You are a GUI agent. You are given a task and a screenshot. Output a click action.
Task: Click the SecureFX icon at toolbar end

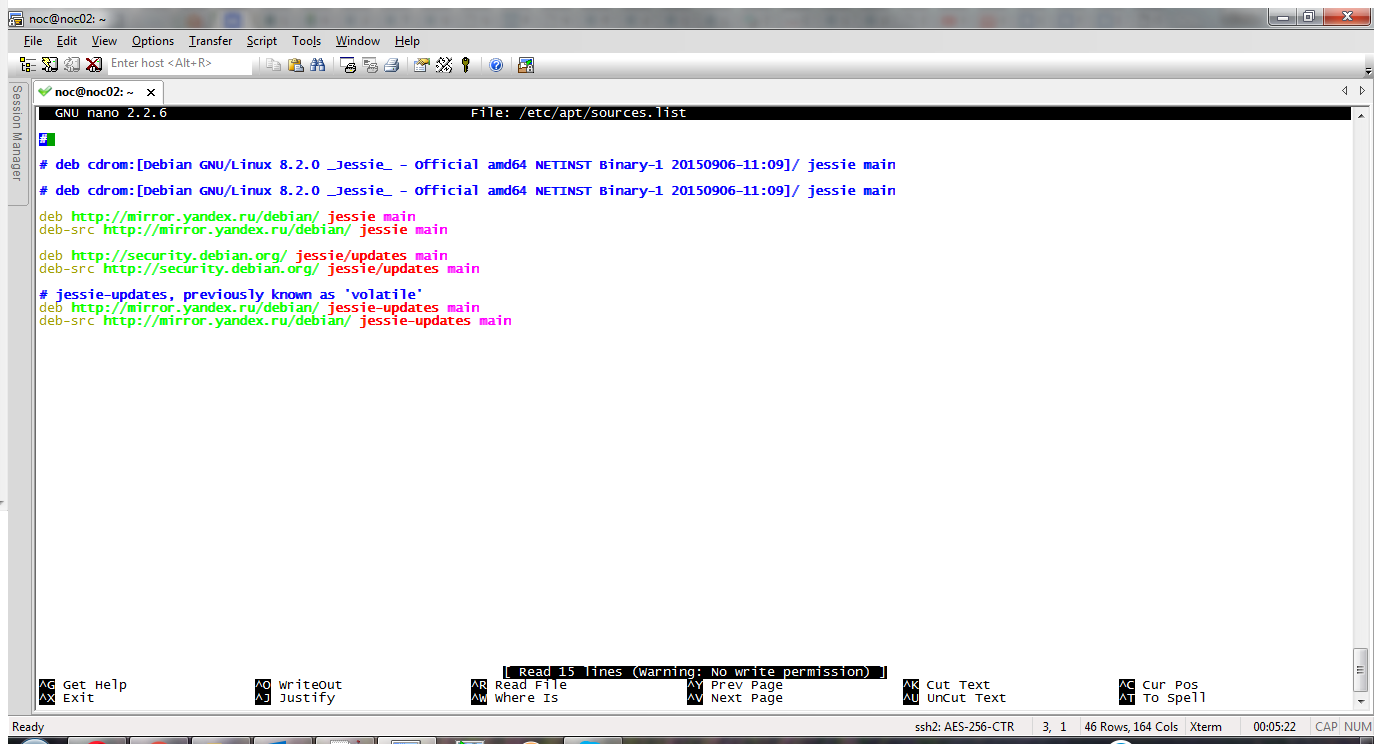tap(526, 64)
